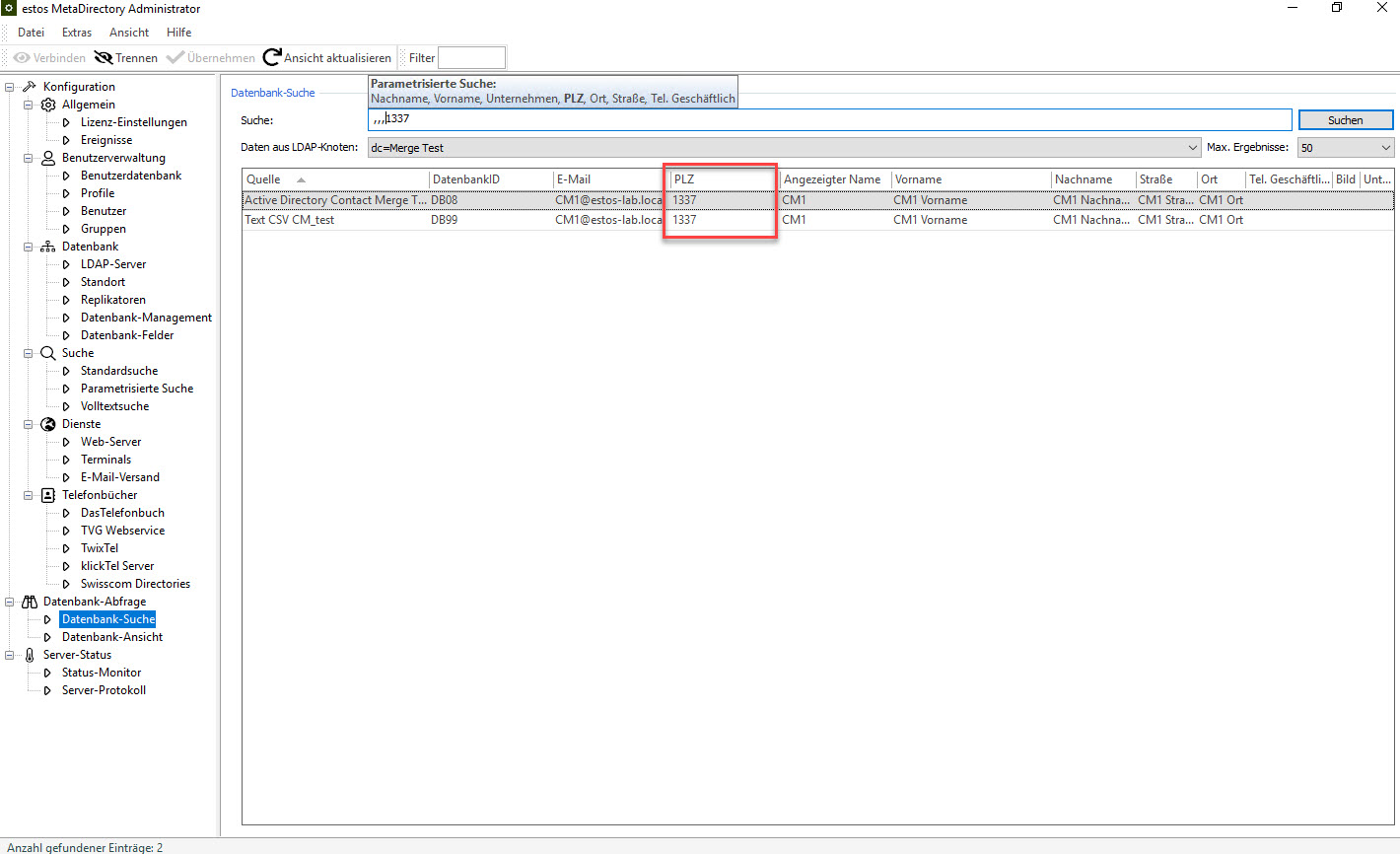Open the Extras menu
The width and height of the screenshot is (1400, 854).
click(x=77, y=33)
